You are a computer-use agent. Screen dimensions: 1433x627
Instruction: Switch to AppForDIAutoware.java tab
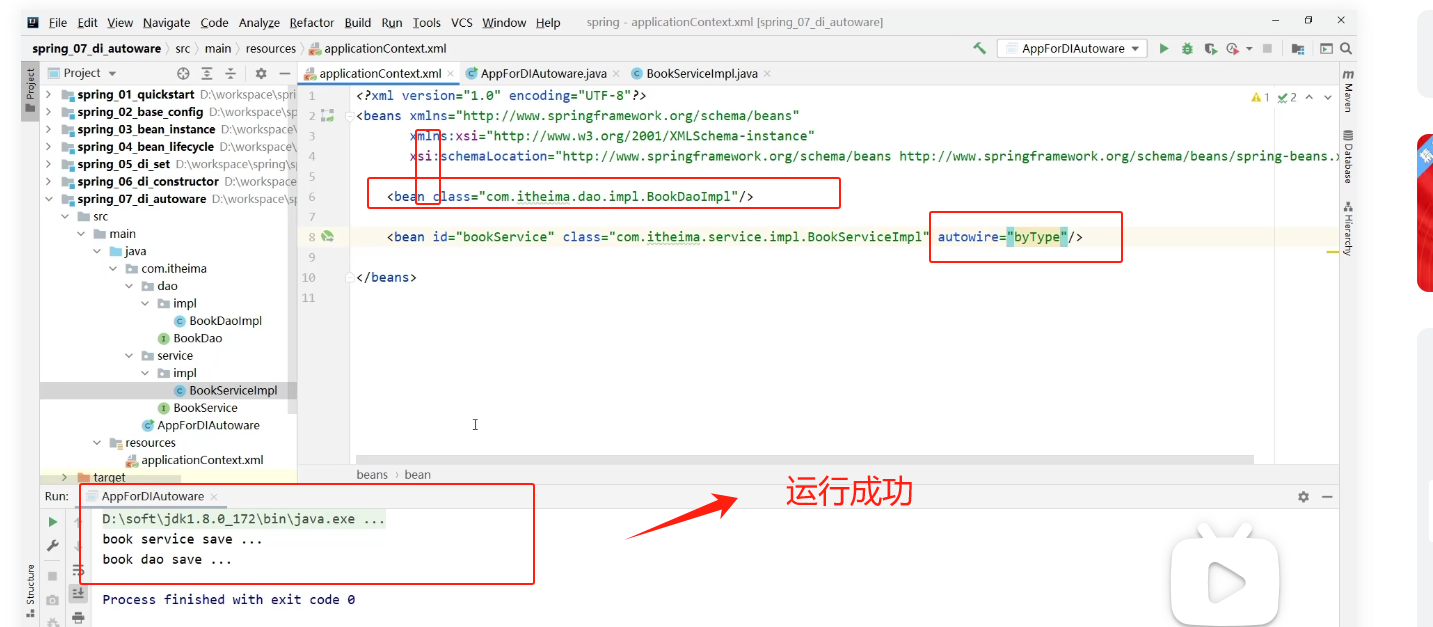point(543,73)
